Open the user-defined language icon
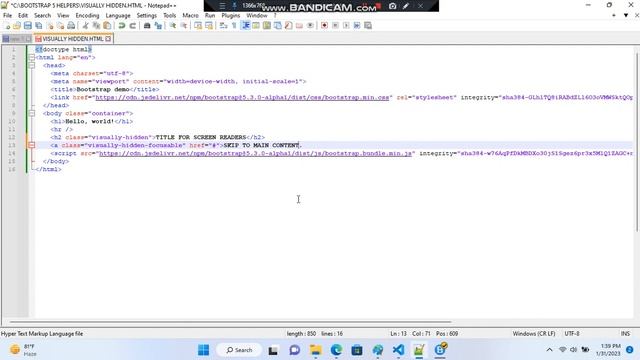This screenshot has width=640, height=360. [x=256, y=25]
